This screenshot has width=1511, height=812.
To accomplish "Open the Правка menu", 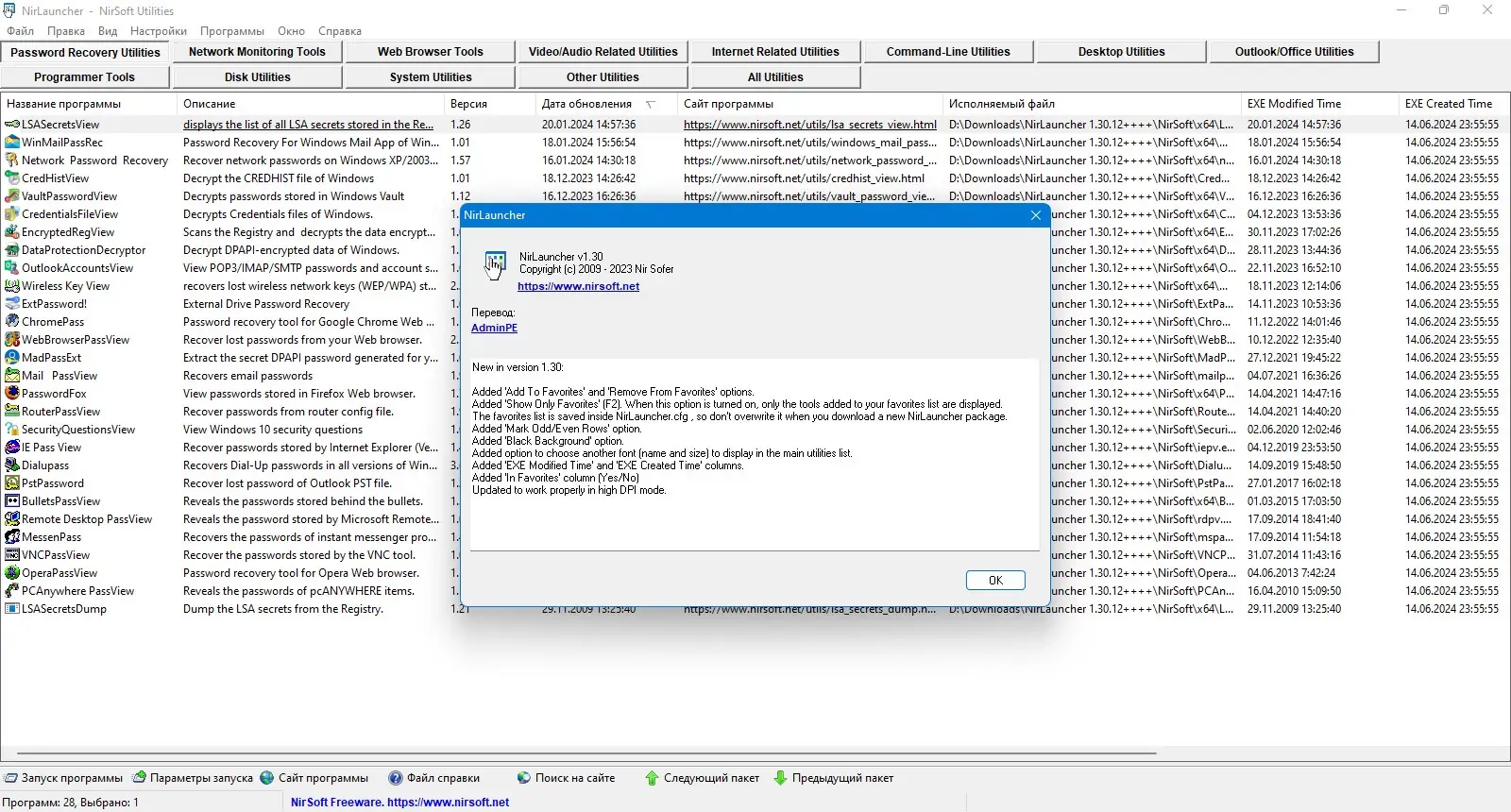I will point(66,31).
